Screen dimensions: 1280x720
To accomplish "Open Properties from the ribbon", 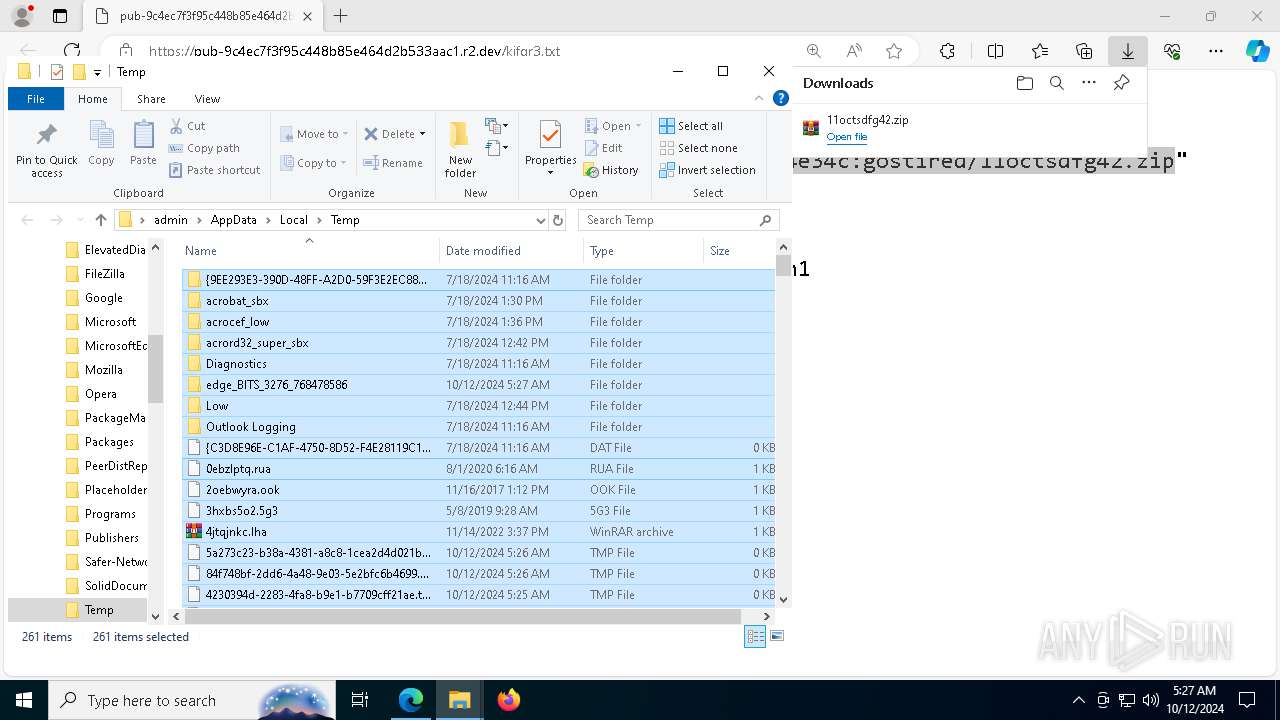I will click(551, 141).
